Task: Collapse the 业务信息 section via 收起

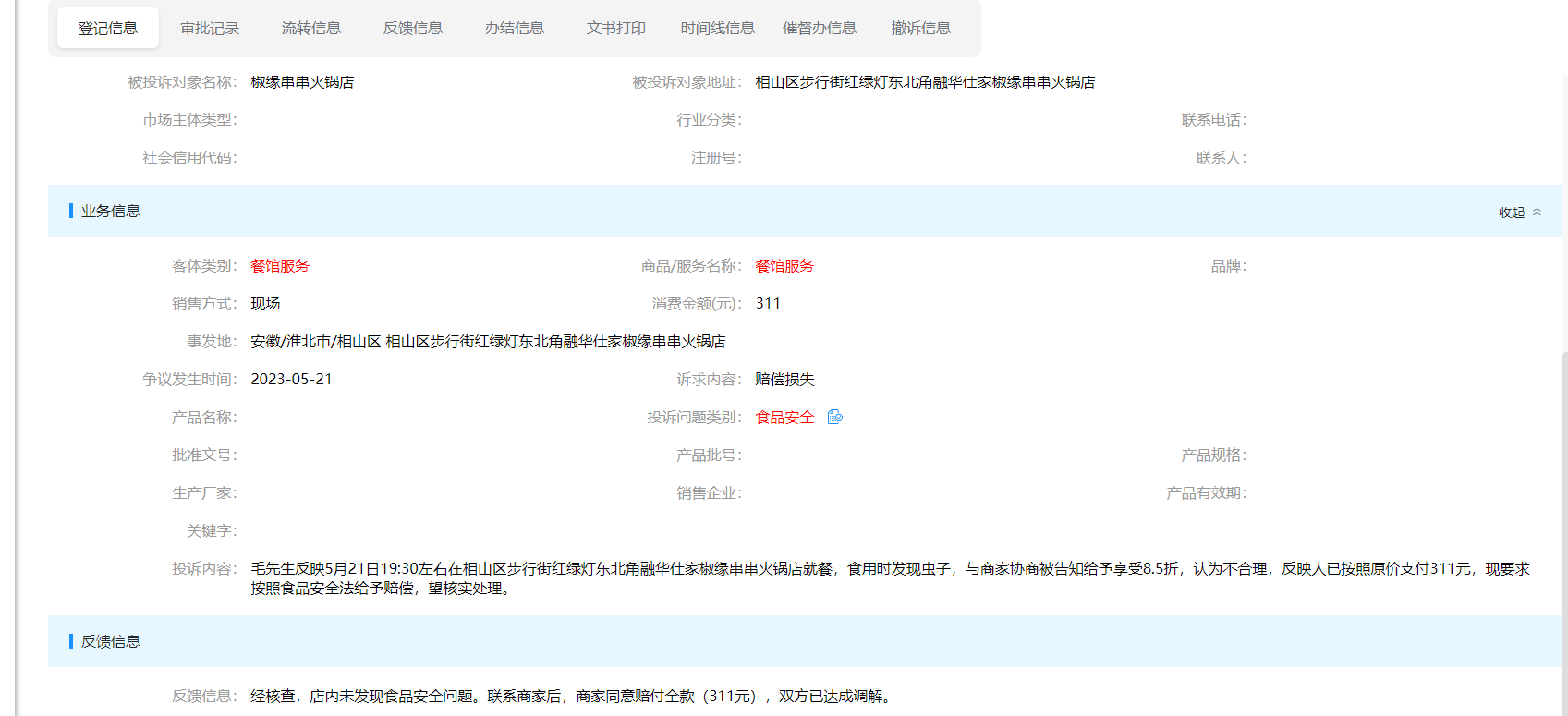Action: tap(1512, 212)
